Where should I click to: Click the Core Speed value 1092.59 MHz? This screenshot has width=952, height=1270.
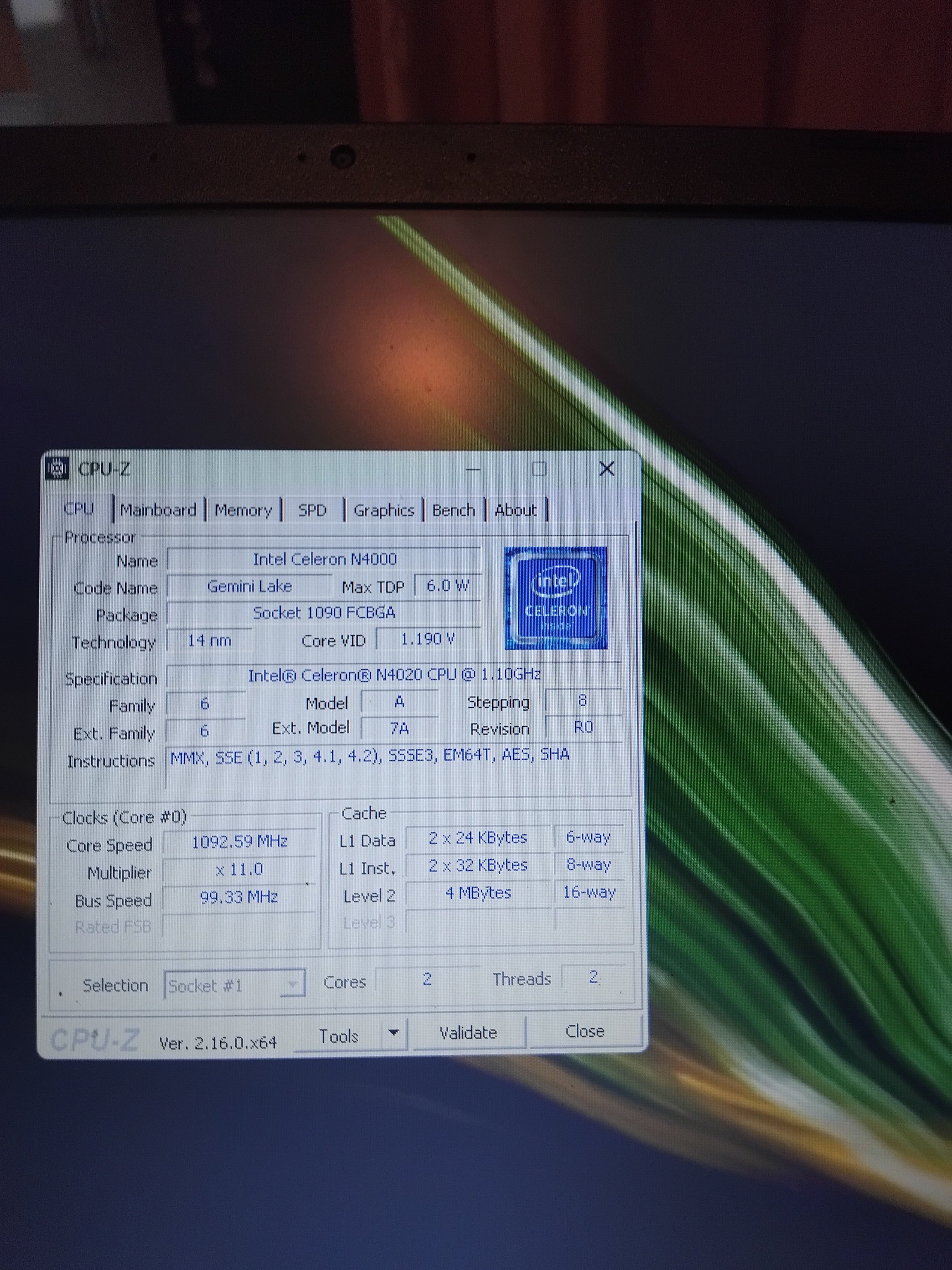coord(239,842)
